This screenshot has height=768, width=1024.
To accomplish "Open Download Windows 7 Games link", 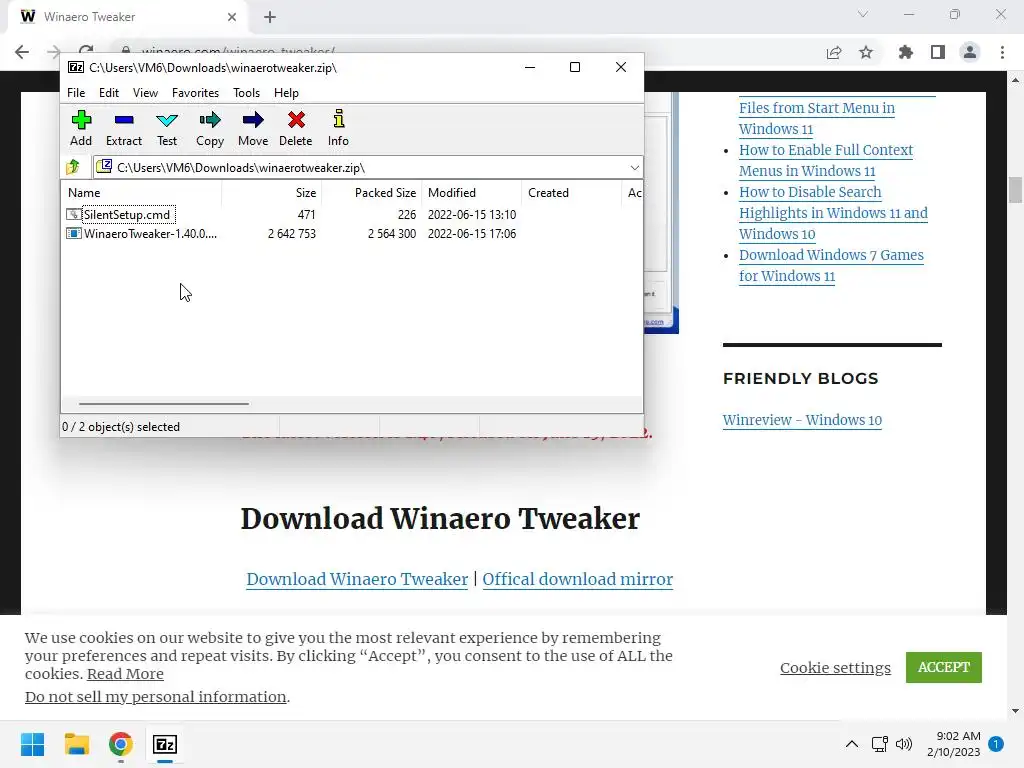I will click(831, 265).
